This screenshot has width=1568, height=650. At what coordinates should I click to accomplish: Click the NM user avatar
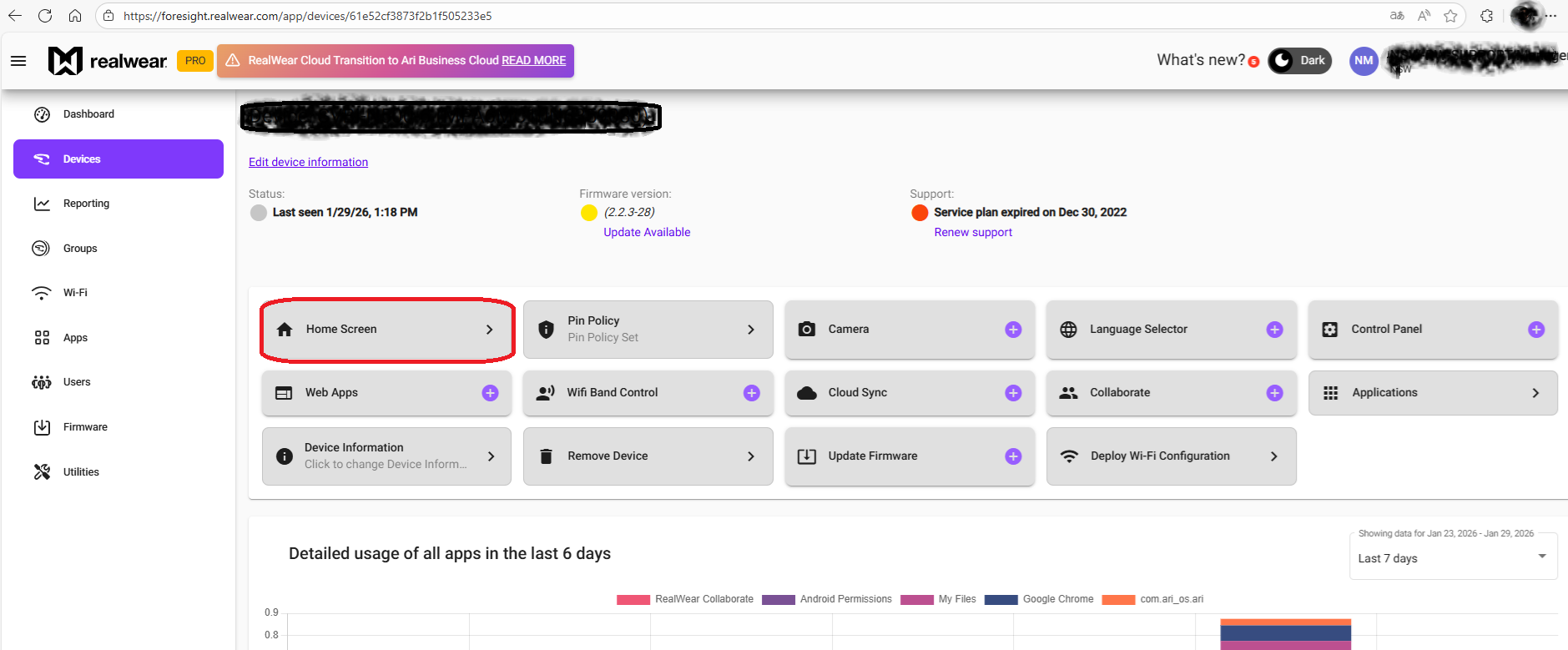tap(1364, 61)
